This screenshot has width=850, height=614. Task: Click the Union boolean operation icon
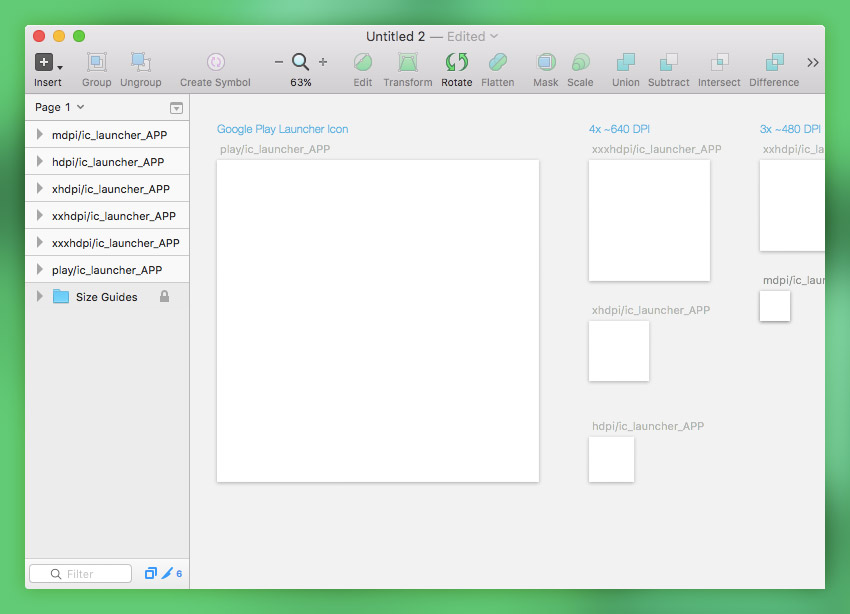tap(625, 63)
